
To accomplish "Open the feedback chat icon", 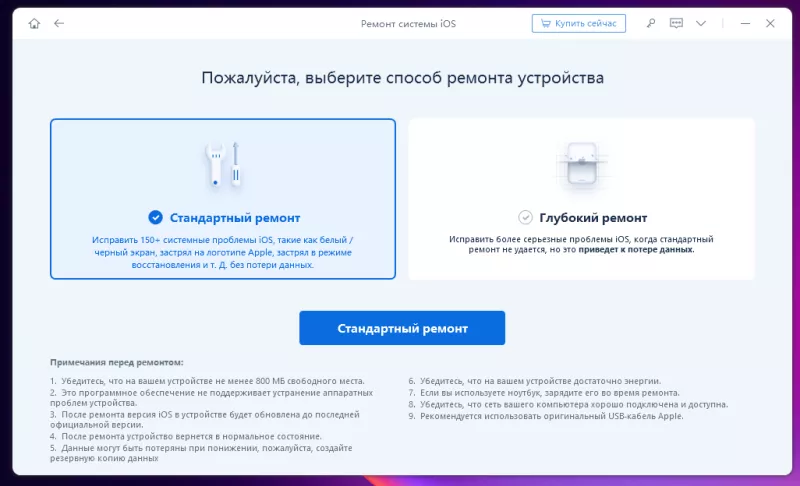I will [x=676, y=23].
